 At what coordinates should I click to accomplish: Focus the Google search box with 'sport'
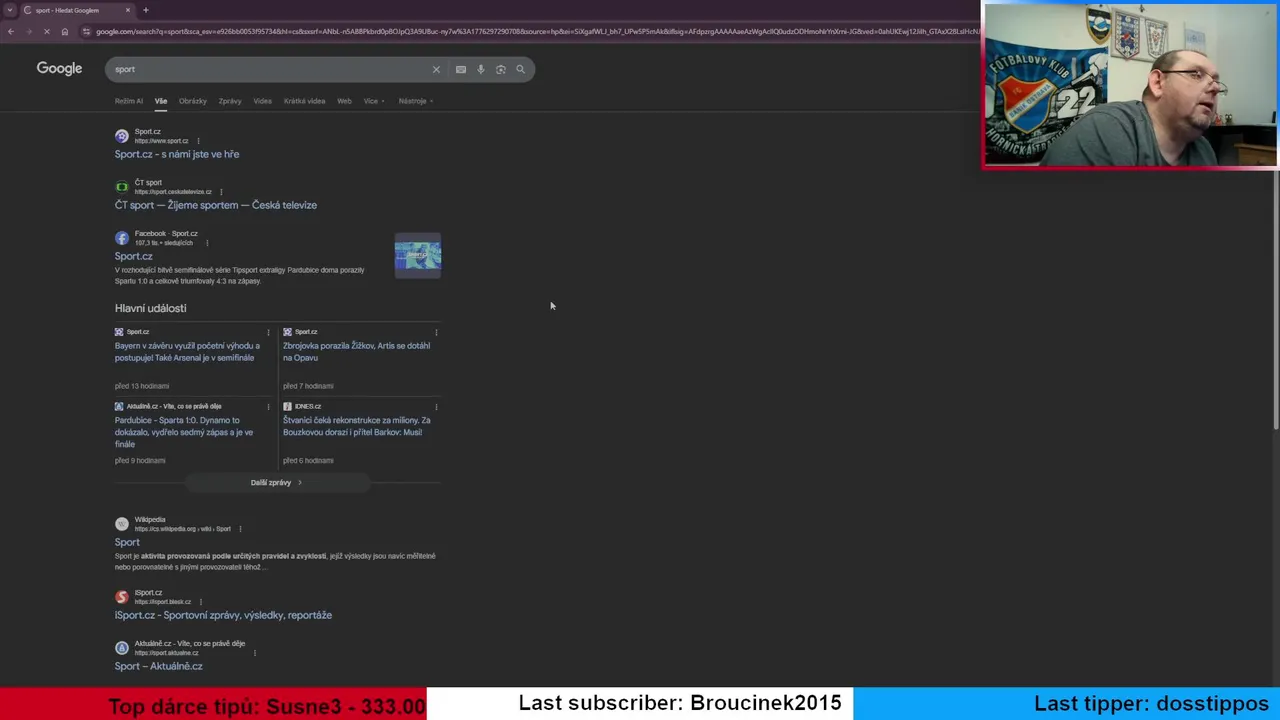pyautogui.click(x=268, y=69)
